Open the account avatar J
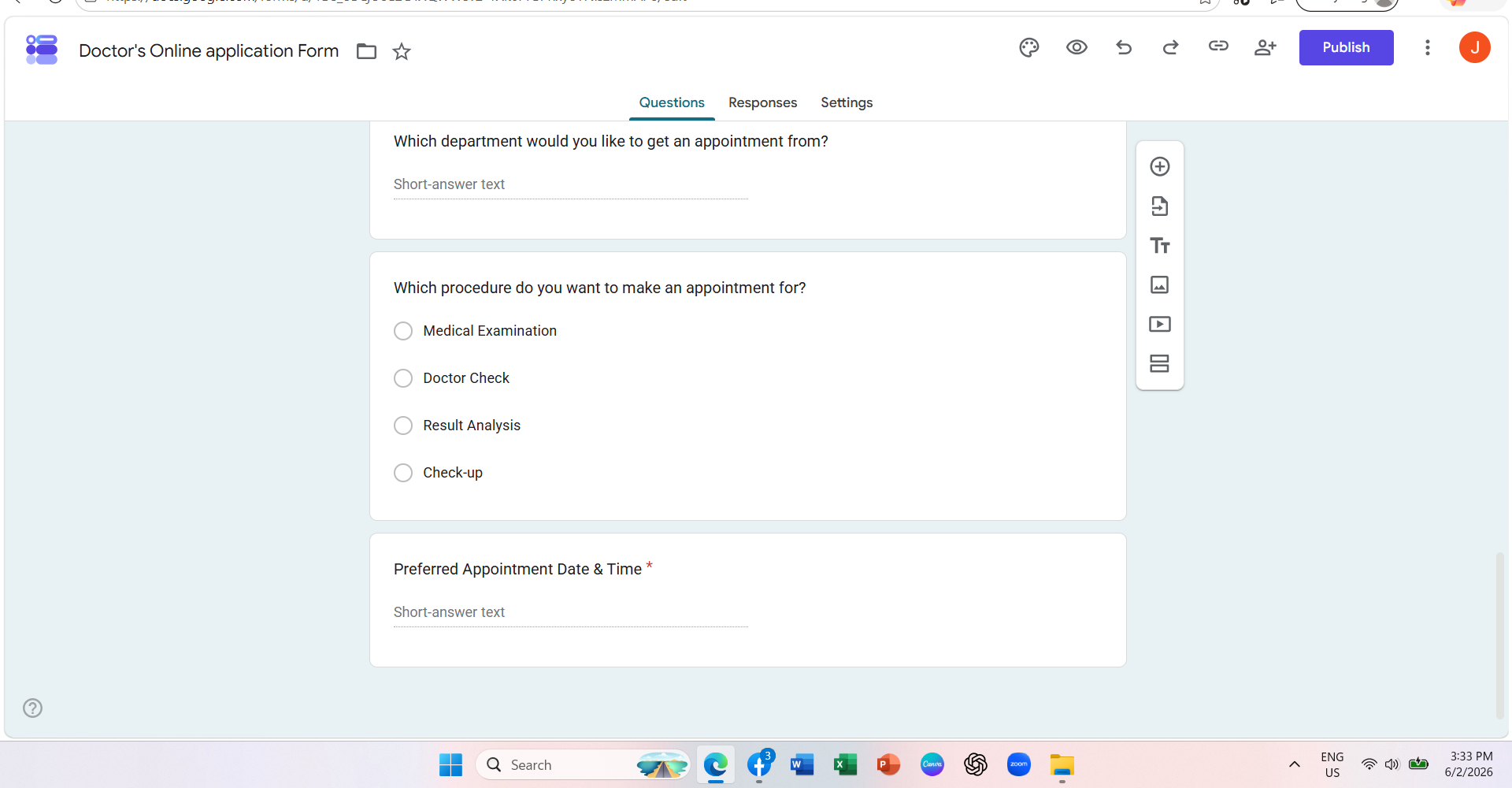The width and height of the screenshot is (1512, 788). tap(1474, 47)
